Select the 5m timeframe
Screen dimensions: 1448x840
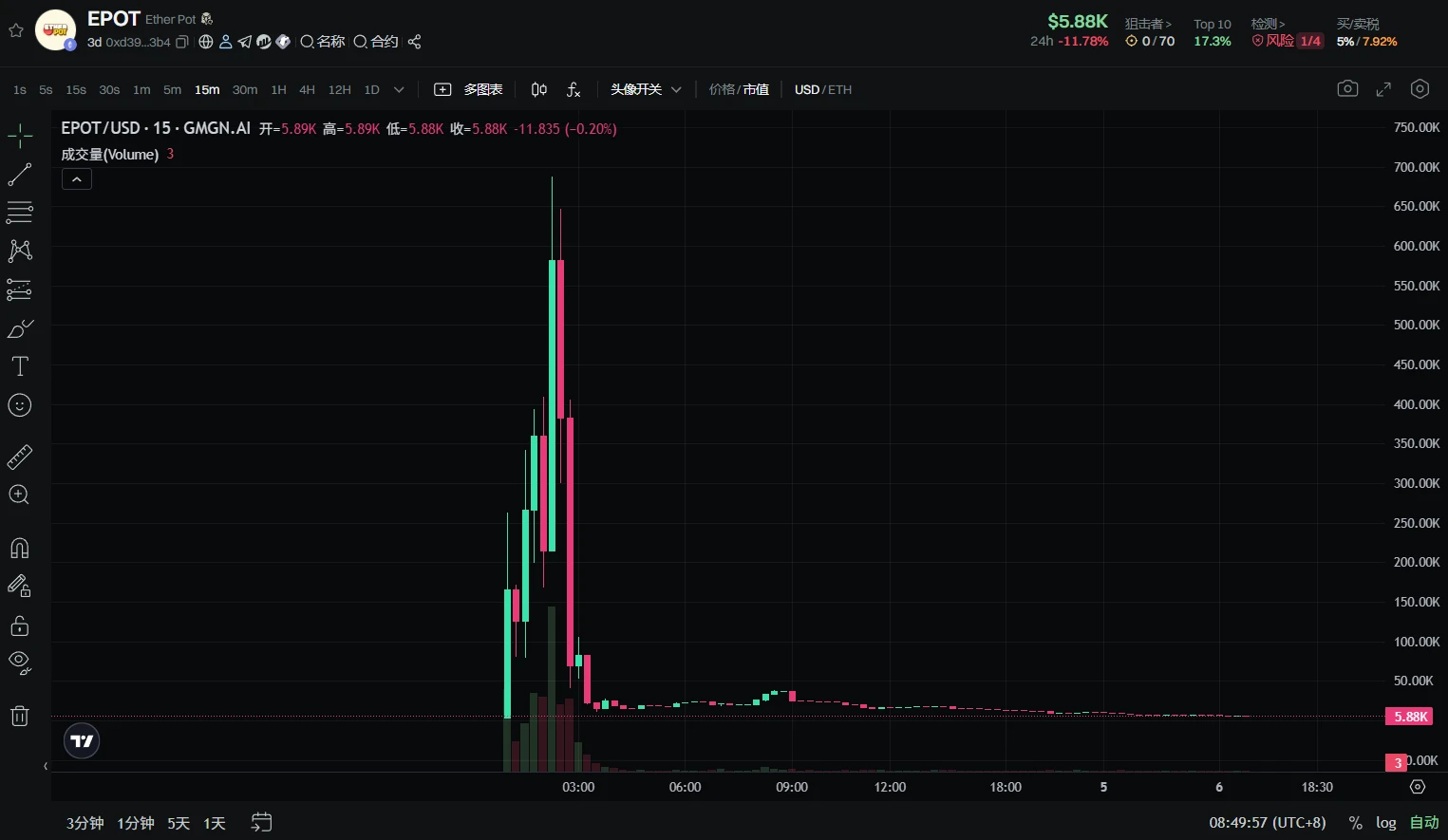pos(172,90)
